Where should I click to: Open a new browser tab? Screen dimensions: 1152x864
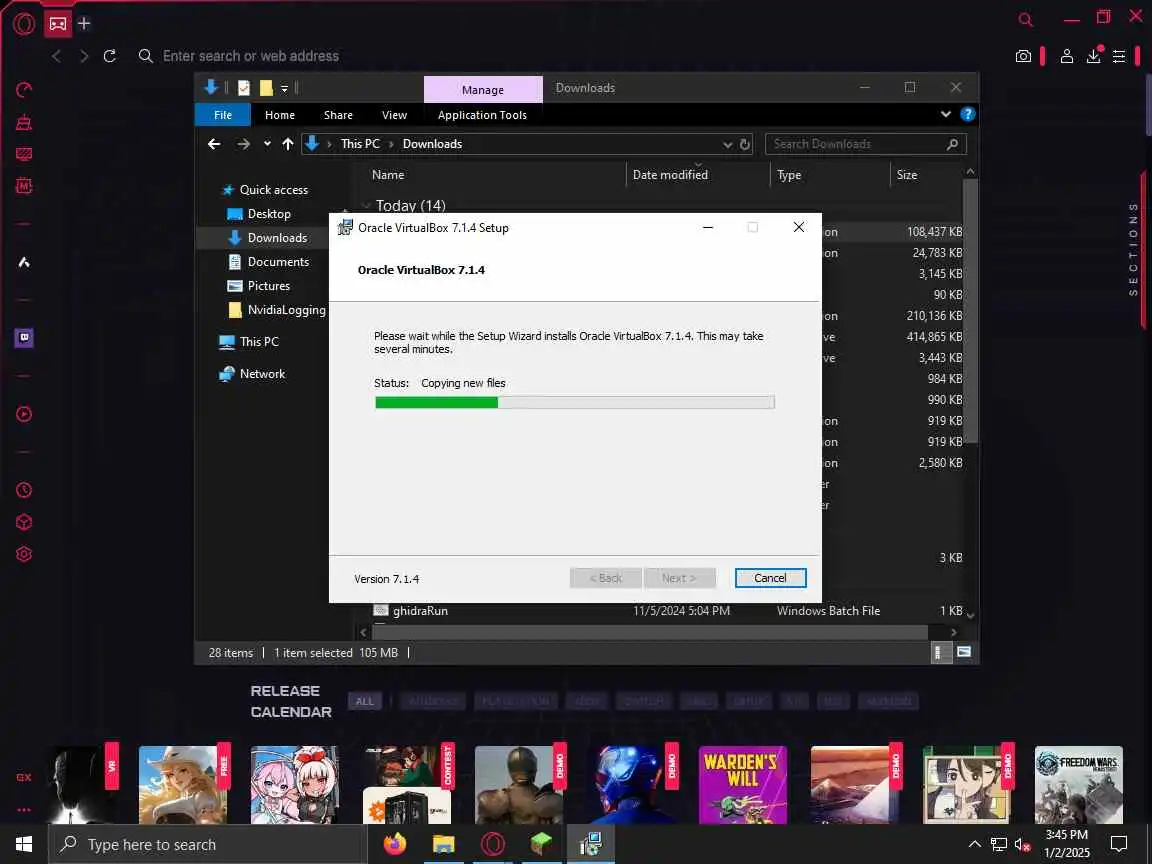[84, 24]
